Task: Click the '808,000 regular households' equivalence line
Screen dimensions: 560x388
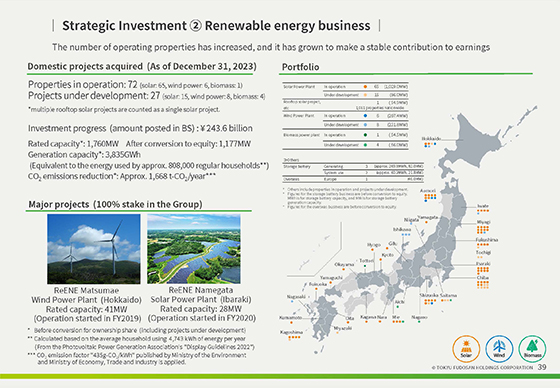Action: pyautogui.click(x=149, y=165)
